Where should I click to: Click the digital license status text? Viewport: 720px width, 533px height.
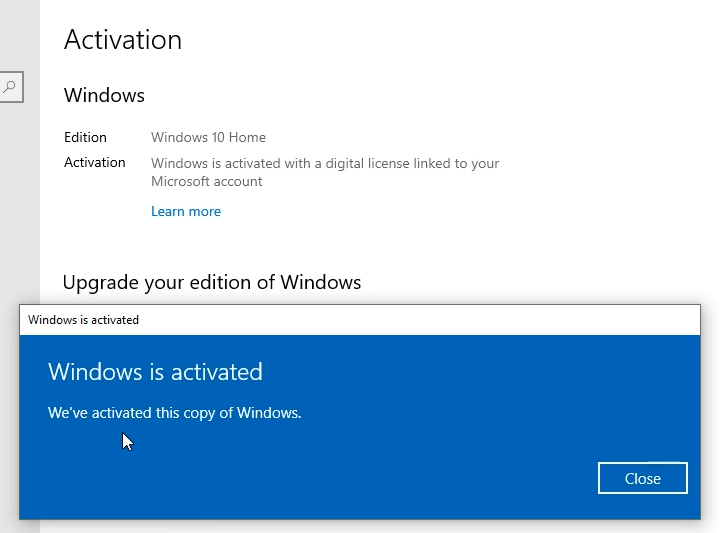point(325,172)
